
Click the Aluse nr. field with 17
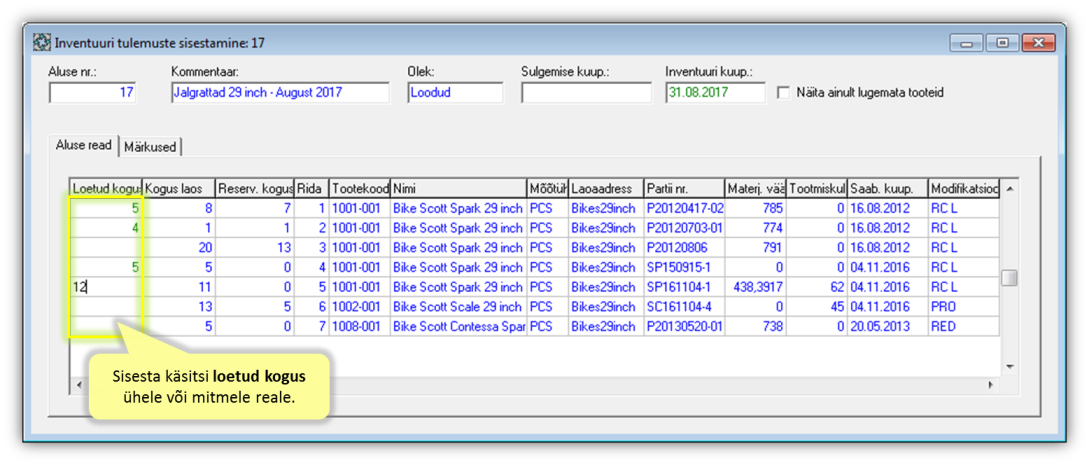(92, 92)
